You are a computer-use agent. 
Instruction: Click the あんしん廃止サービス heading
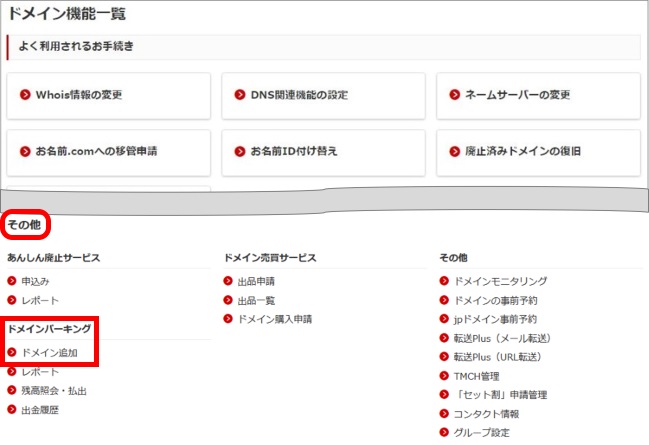tap(54, 258)
